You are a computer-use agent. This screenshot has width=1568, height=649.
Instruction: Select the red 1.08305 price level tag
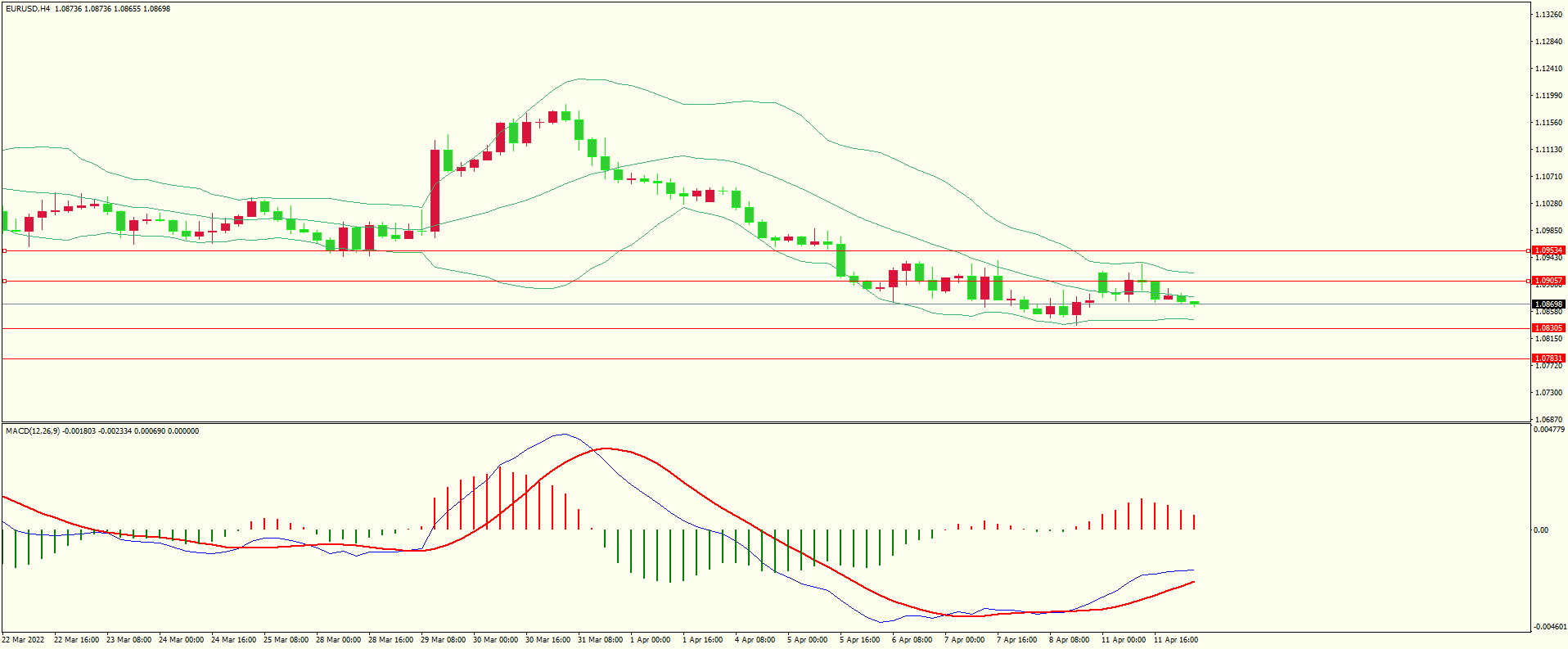coord(1548,328)
